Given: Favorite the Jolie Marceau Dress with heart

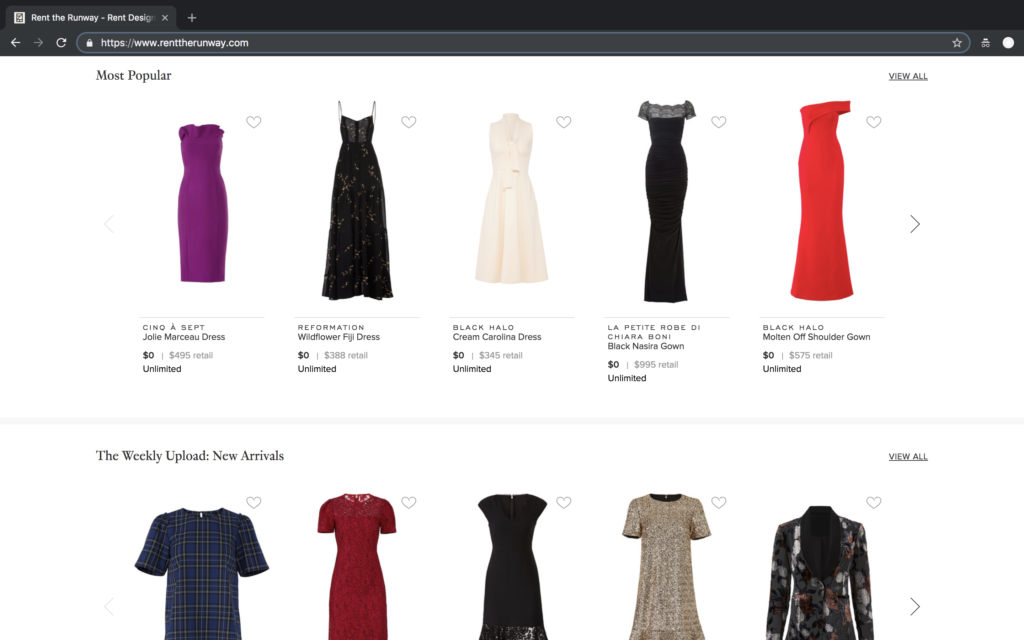Looking at the screenshot, I should coord(253,122).
